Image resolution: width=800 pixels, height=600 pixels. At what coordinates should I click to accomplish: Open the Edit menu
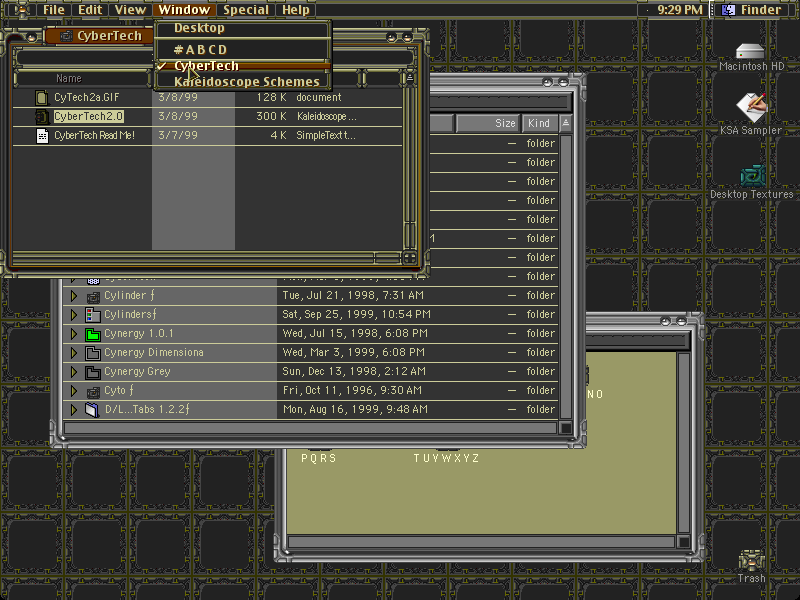coord(90,10)
